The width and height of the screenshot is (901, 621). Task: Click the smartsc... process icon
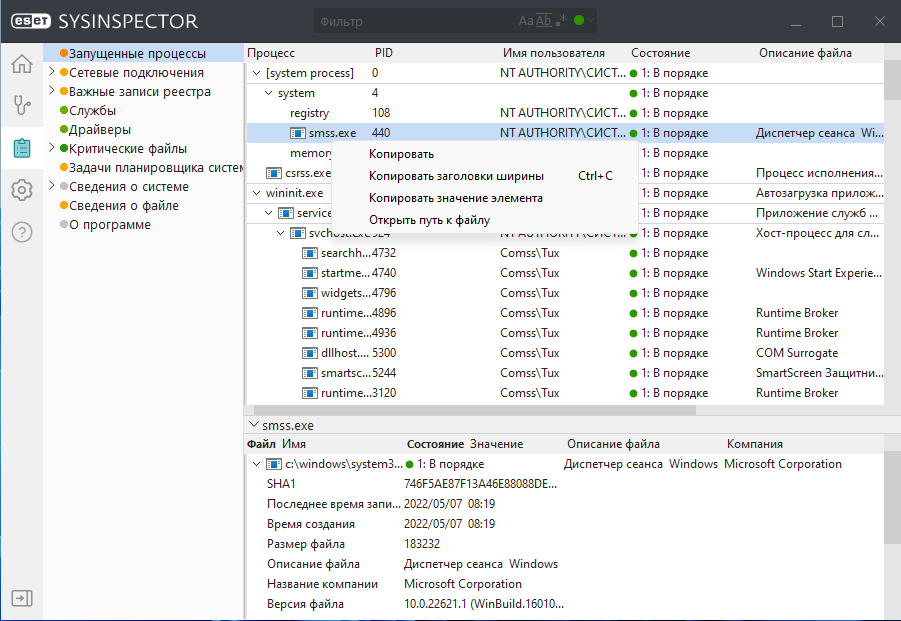click(x=310, y=373)
